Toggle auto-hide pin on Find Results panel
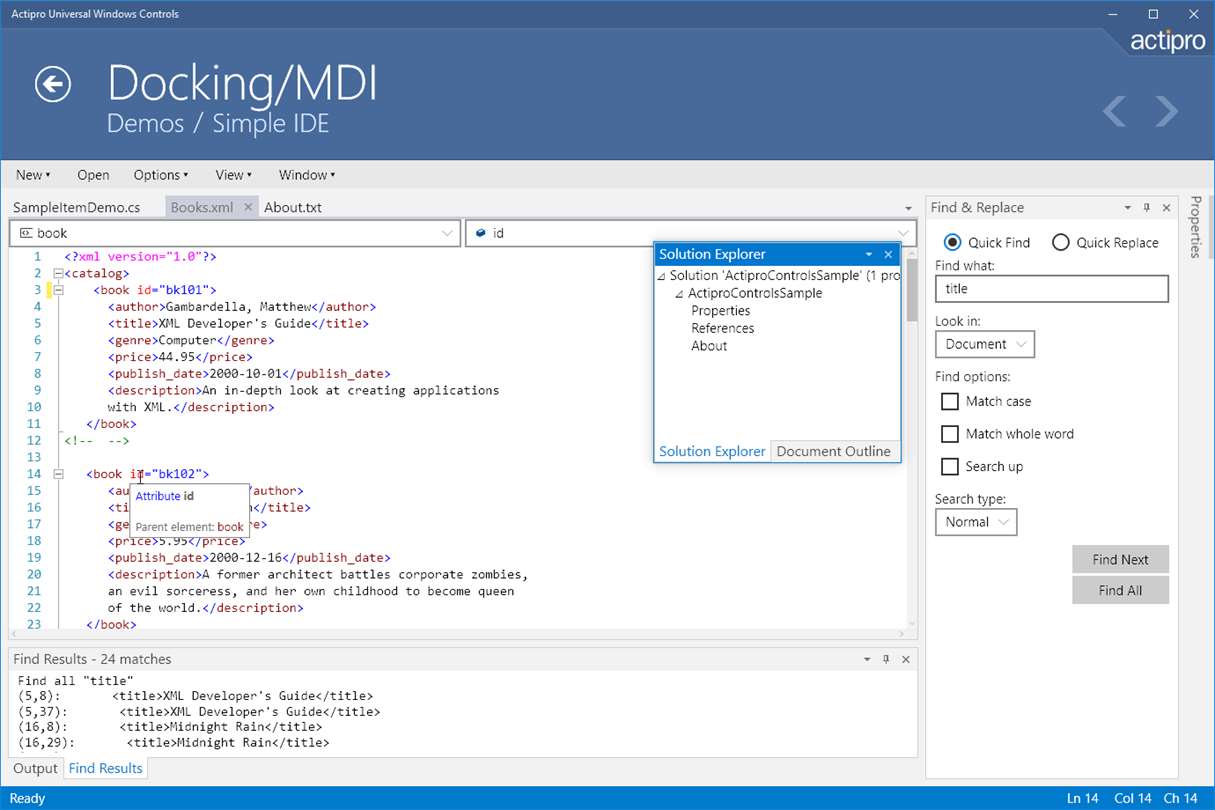Image resolution: width=1215 pixels, height=810 pixels. tap(886, 660)
